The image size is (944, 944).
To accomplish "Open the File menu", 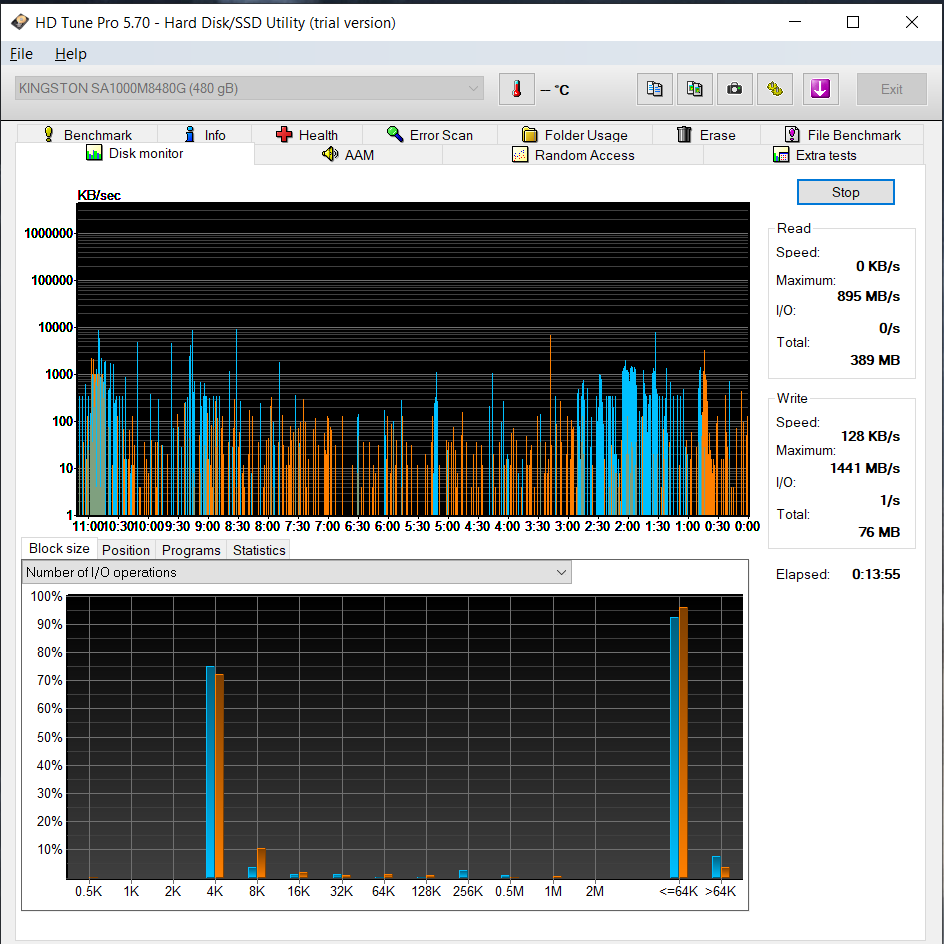I will pyautogui.click(x=21, y=54).
